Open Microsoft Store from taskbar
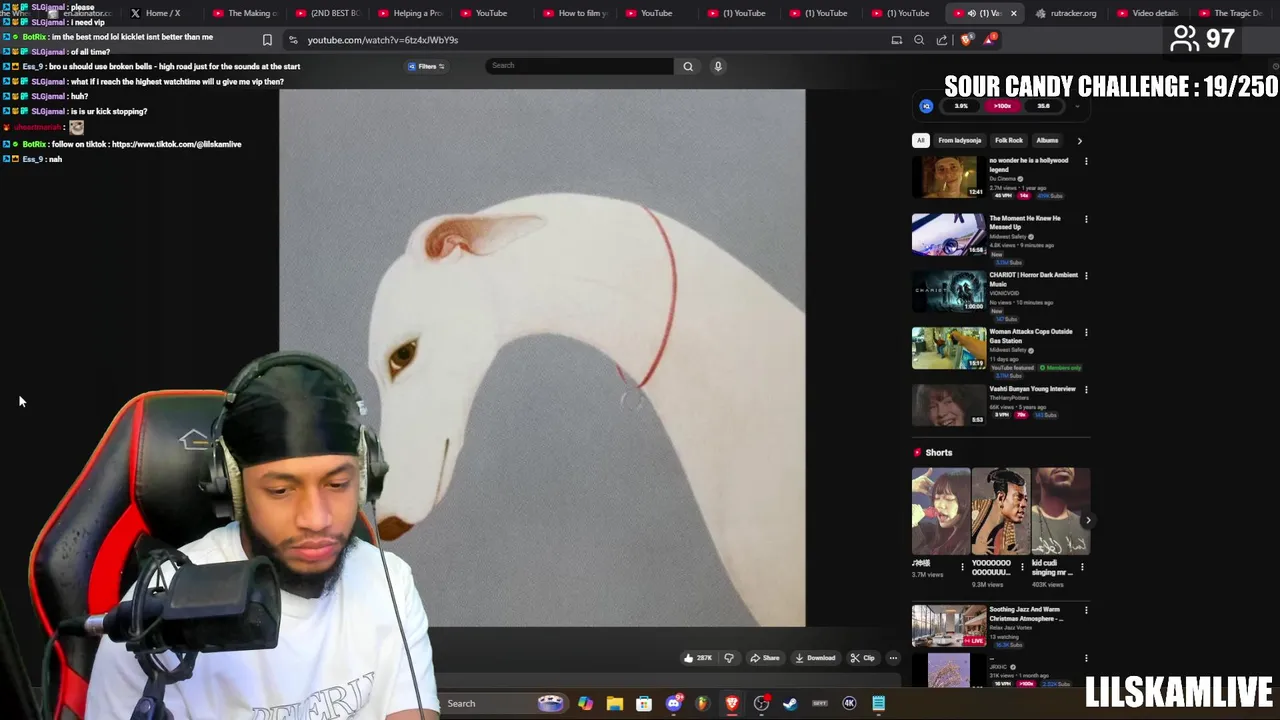Image resolution: width=1280 pixels, height=720 pixels. [644, 703]
